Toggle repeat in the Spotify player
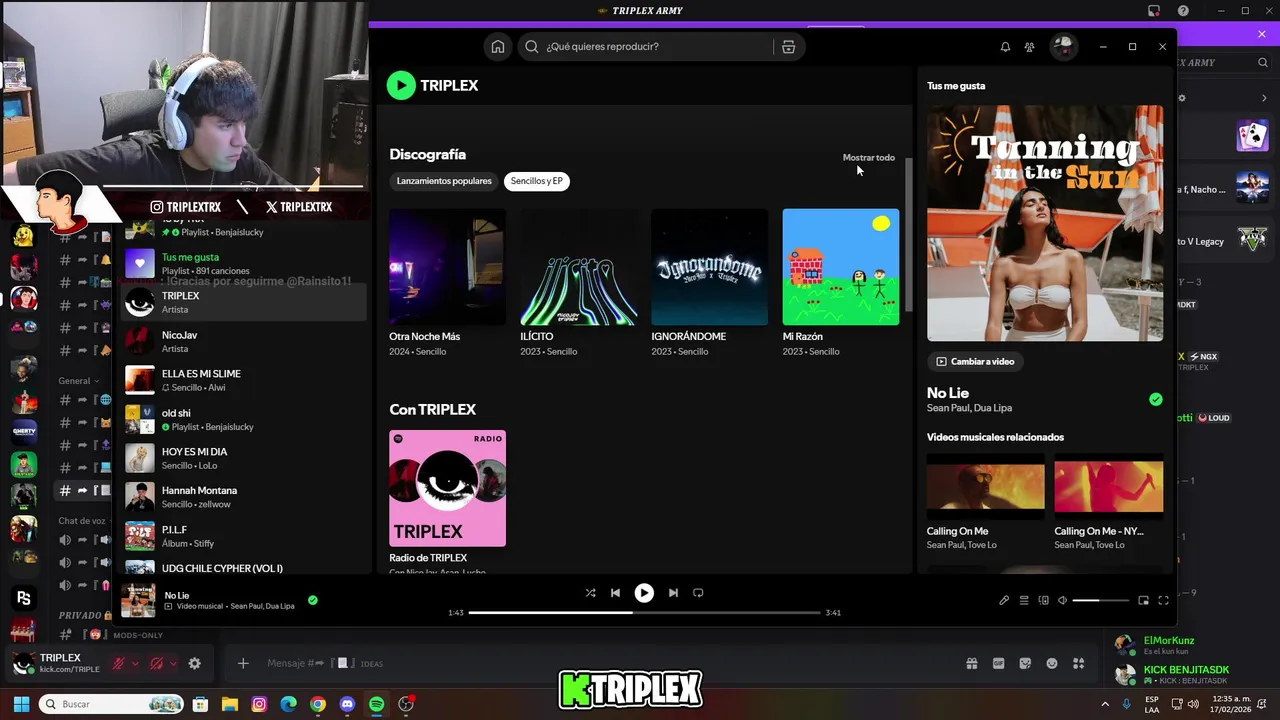This screenshot has width=1280, height=720. 698,593
